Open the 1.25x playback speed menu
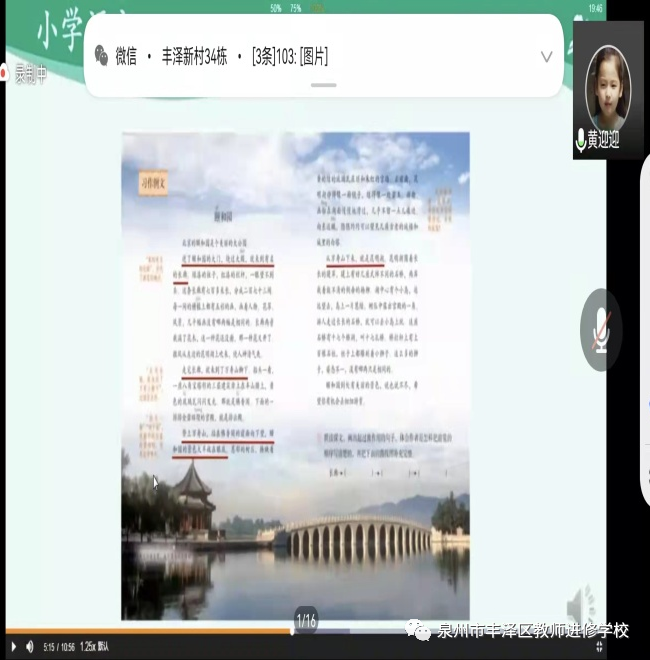650x660 pixels. (88, 647)
